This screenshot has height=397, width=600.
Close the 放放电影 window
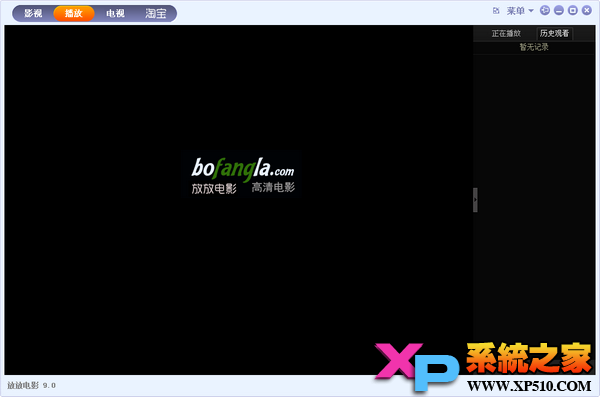[x=587, y=10]
